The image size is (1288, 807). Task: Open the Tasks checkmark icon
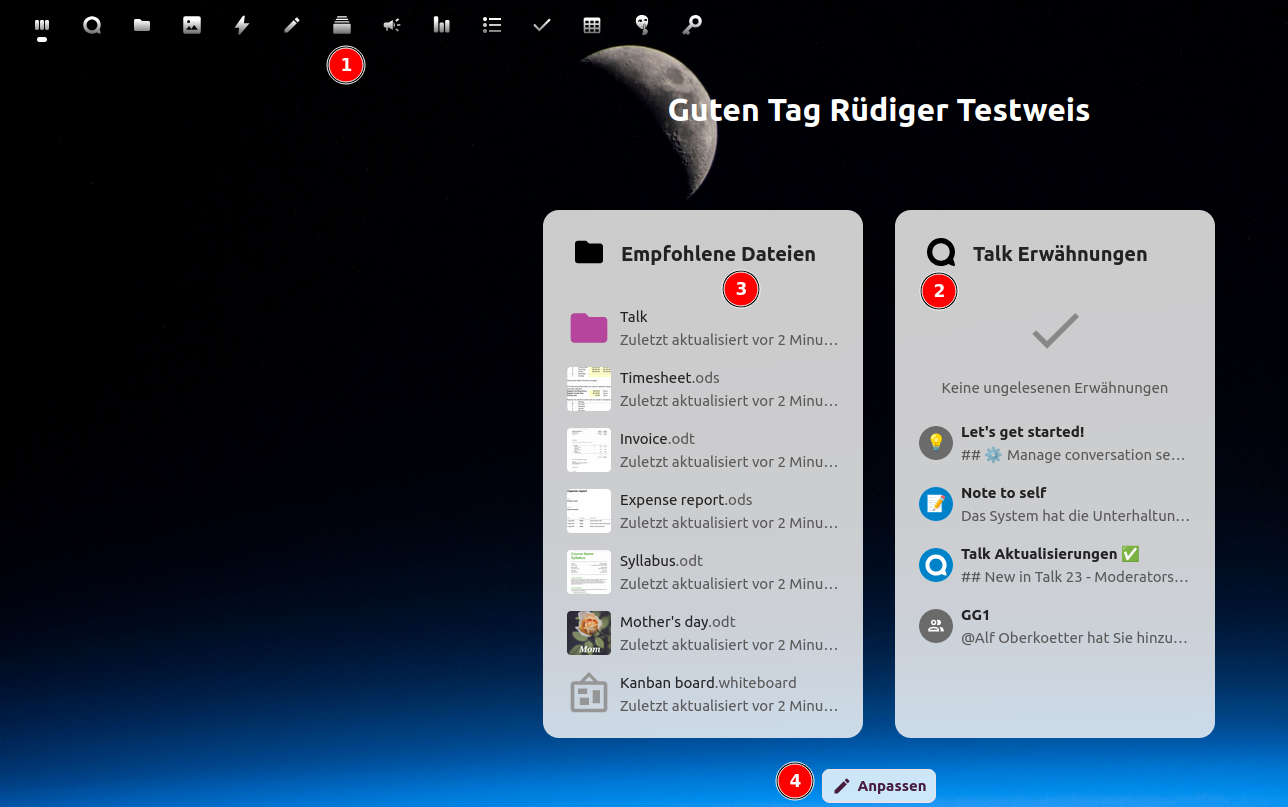click(542, 25)
